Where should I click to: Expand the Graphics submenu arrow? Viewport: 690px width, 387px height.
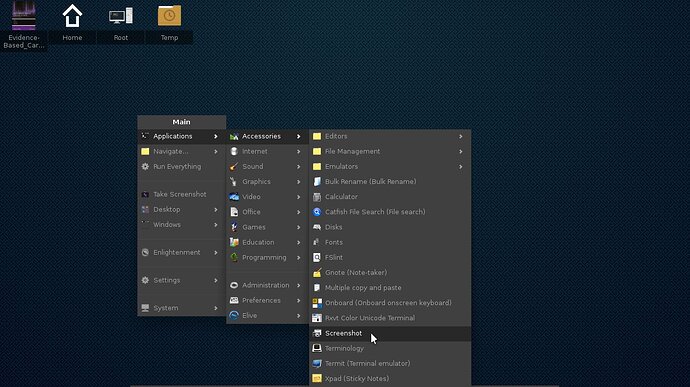(299, 181)
